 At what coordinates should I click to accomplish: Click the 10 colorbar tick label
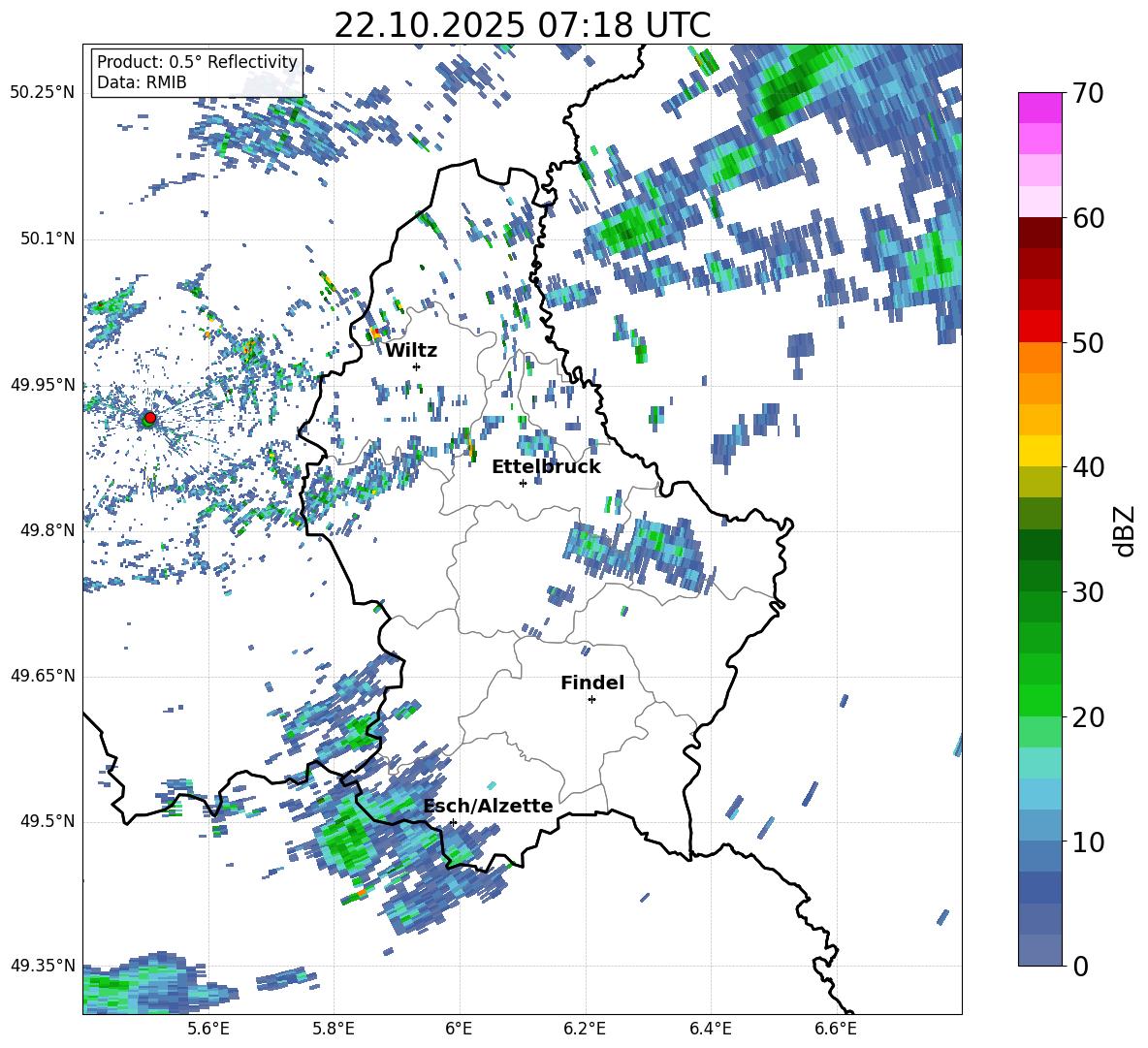[x=1088, y=842]
